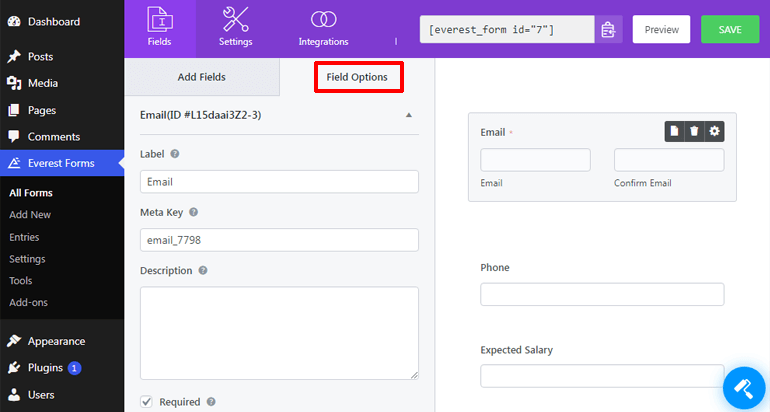Screen dimensions: 770x412
Task: Click the Email(ID #L15daai3Z2-3) heading text
Action: tap(200, 115)
